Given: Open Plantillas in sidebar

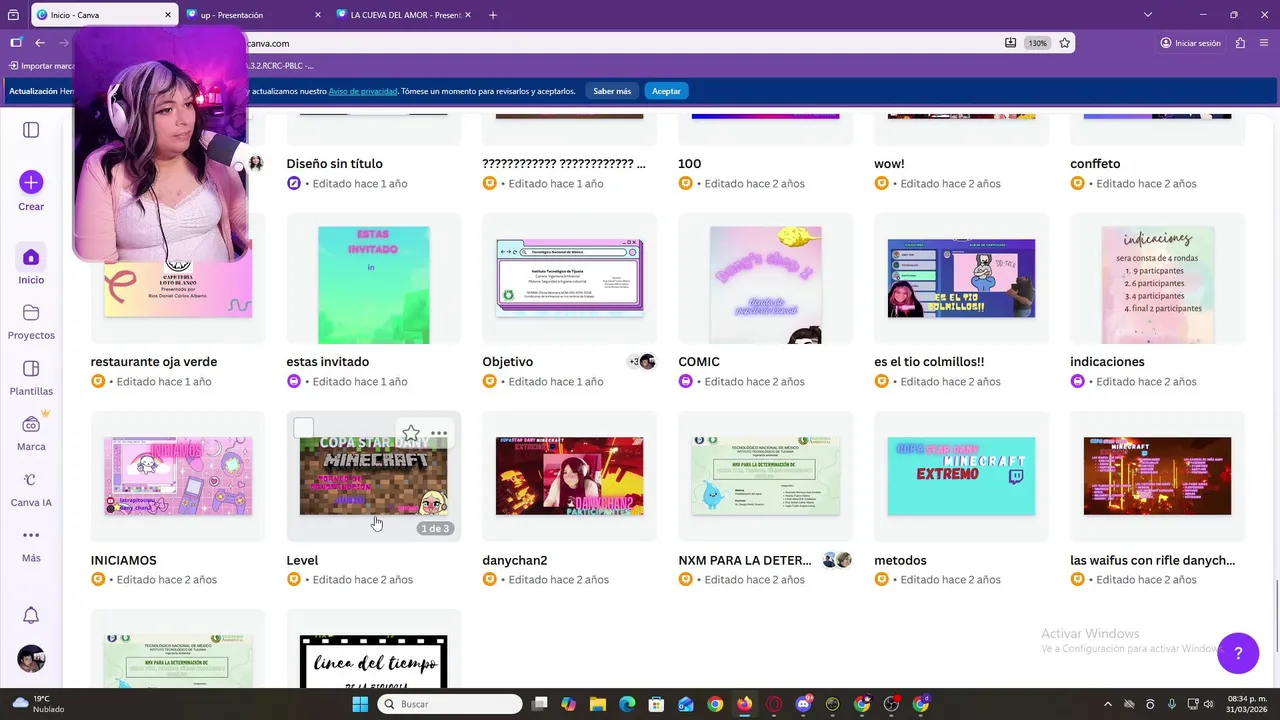Looking at the screenshot, I should point(31,377).
